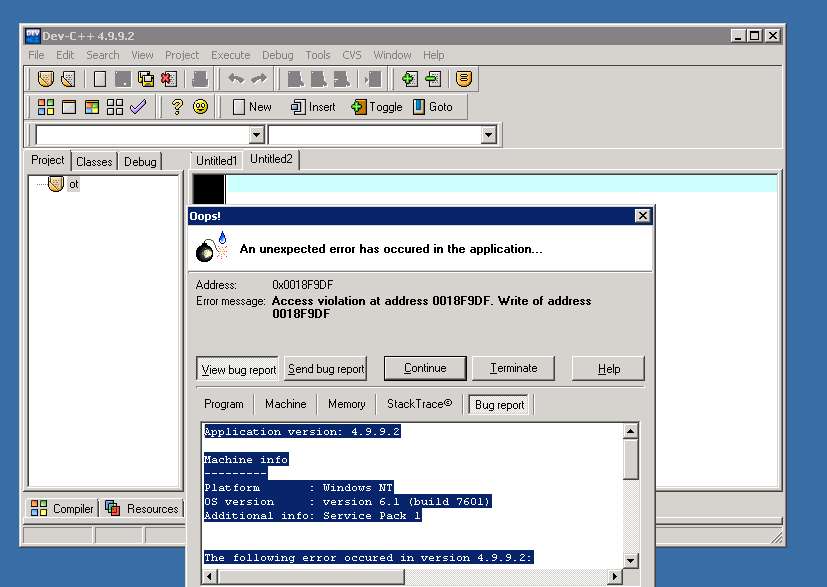Click the View bug report button

click(x=237, y=369)
